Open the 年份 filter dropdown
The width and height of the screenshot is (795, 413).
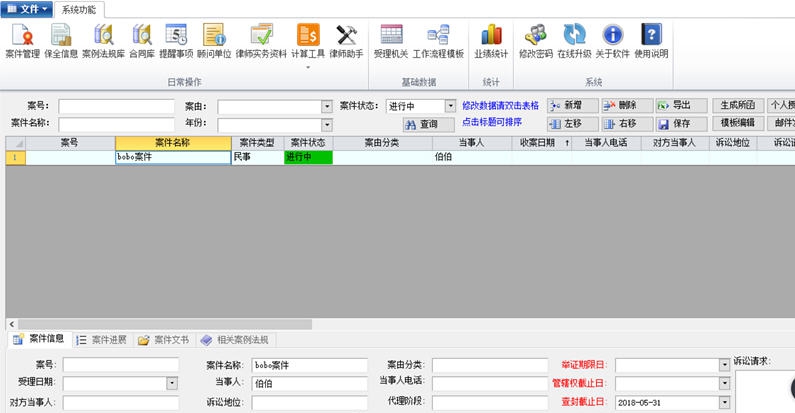327,125
